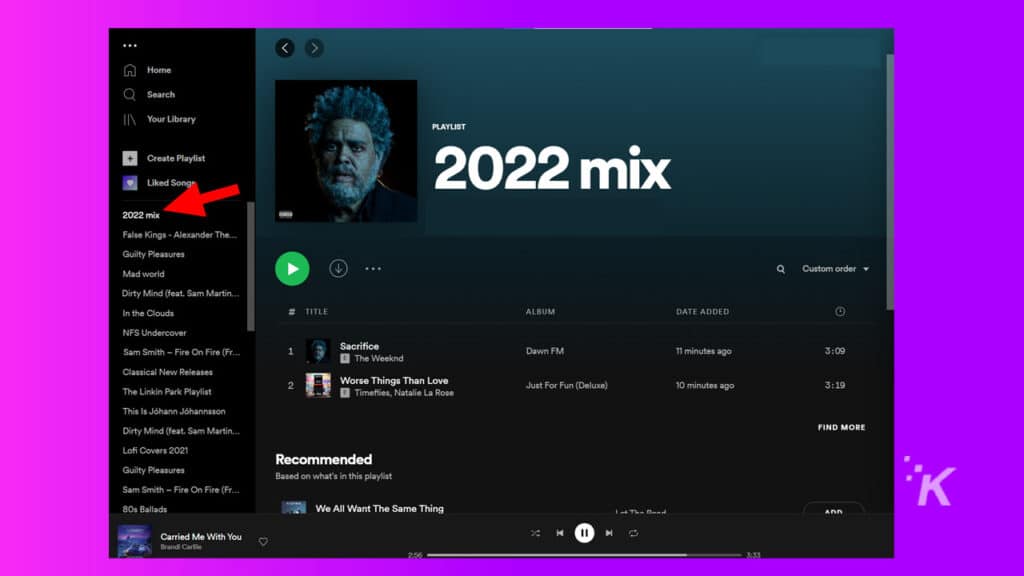
Task: Open more options for 2022 mix playlist
Action: click(x=373, y=268)
